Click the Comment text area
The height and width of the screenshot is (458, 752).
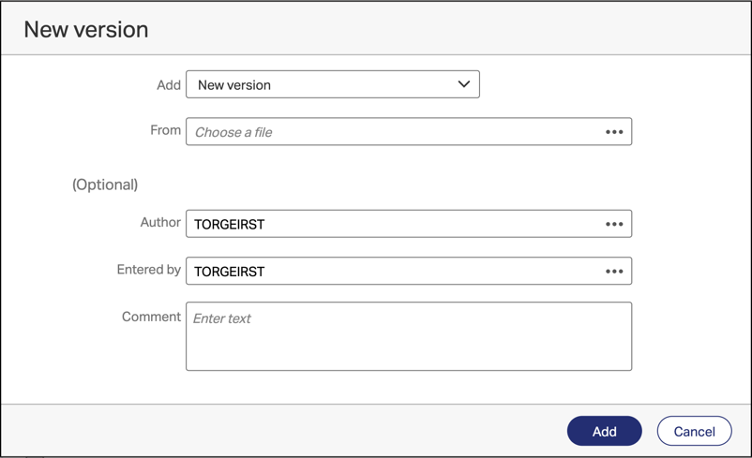[x=409, y=336]
